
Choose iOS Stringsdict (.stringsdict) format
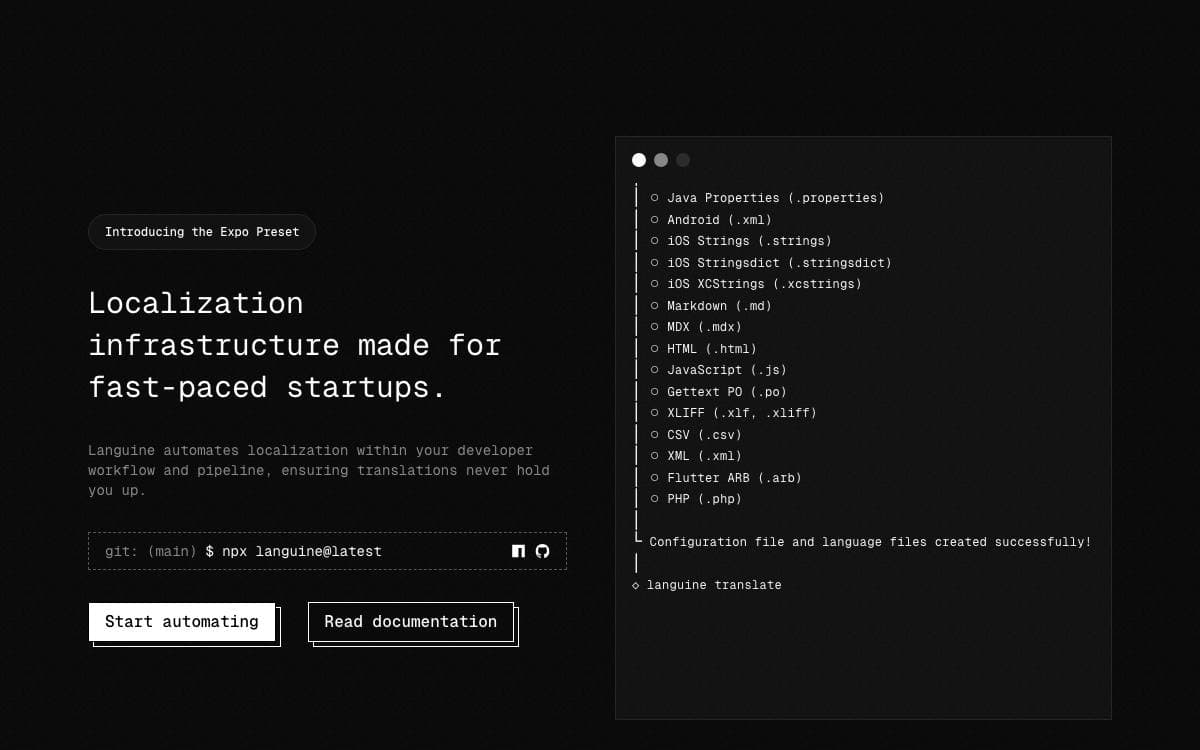click(770, 263)
